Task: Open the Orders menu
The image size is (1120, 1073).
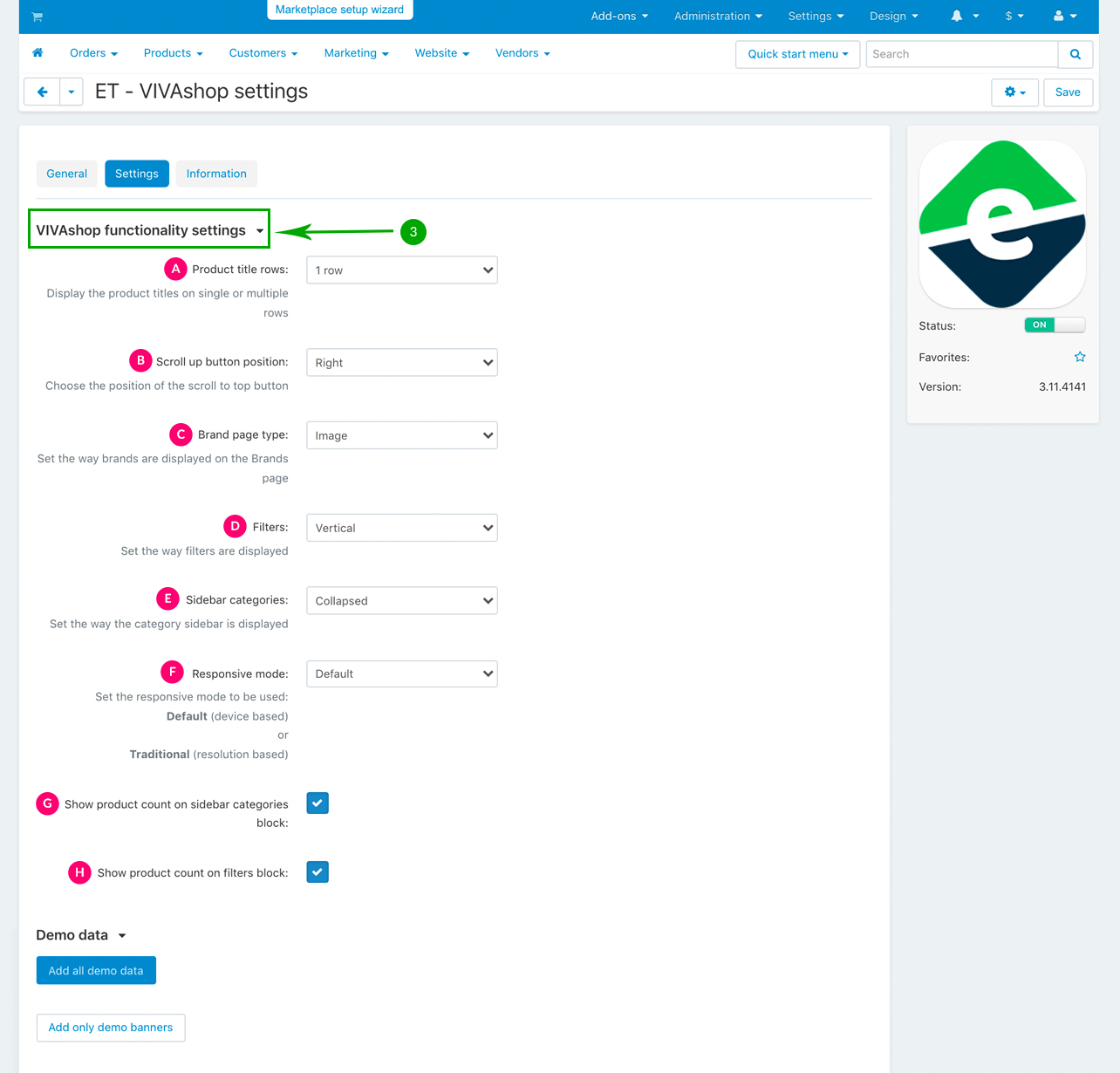Action: tap(93, 53)
